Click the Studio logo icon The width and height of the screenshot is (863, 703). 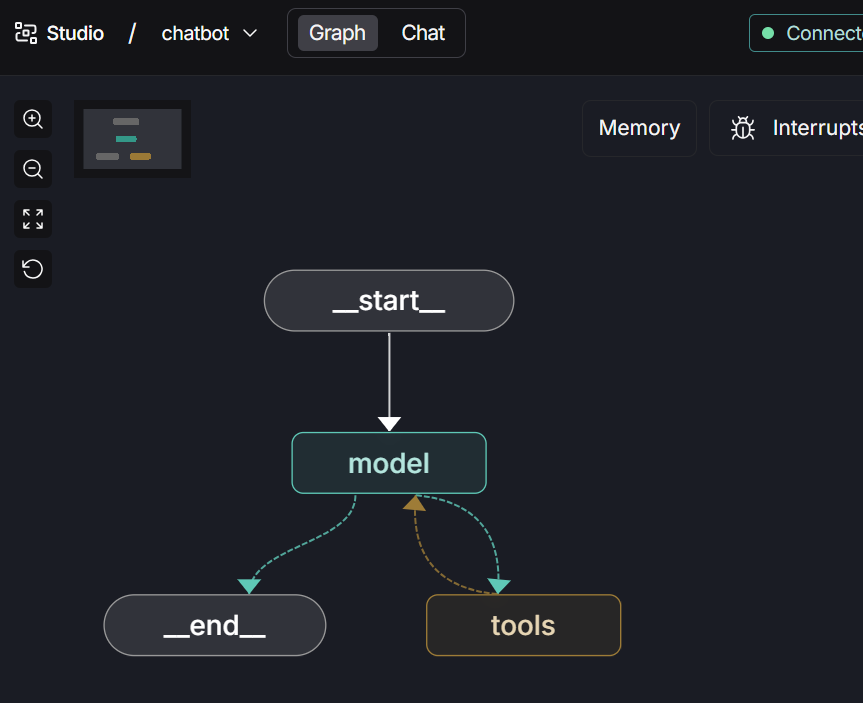[25, 33]
